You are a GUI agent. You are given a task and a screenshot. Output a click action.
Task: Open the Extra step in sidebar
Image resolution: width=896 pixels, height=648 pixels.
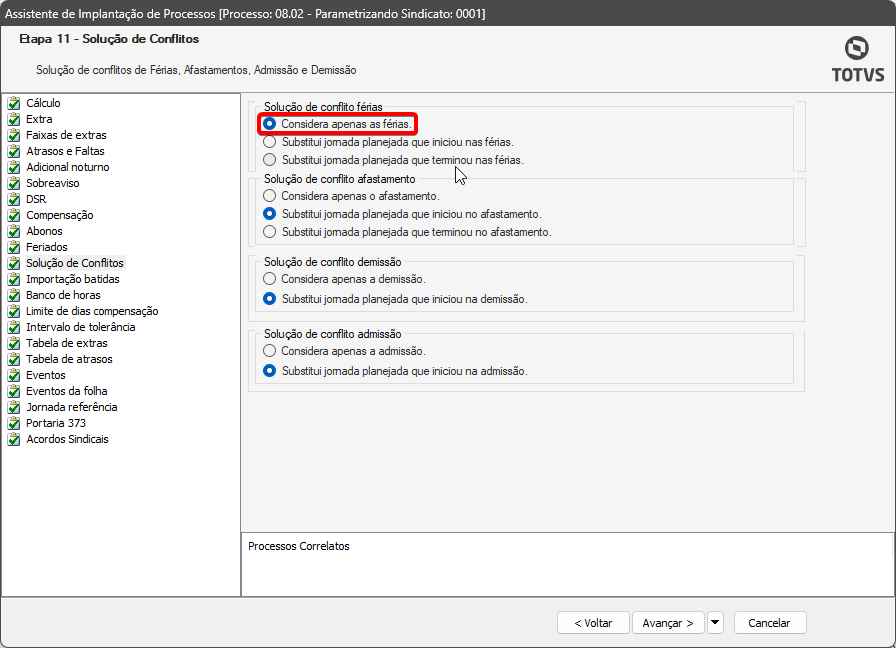[39, 119]
